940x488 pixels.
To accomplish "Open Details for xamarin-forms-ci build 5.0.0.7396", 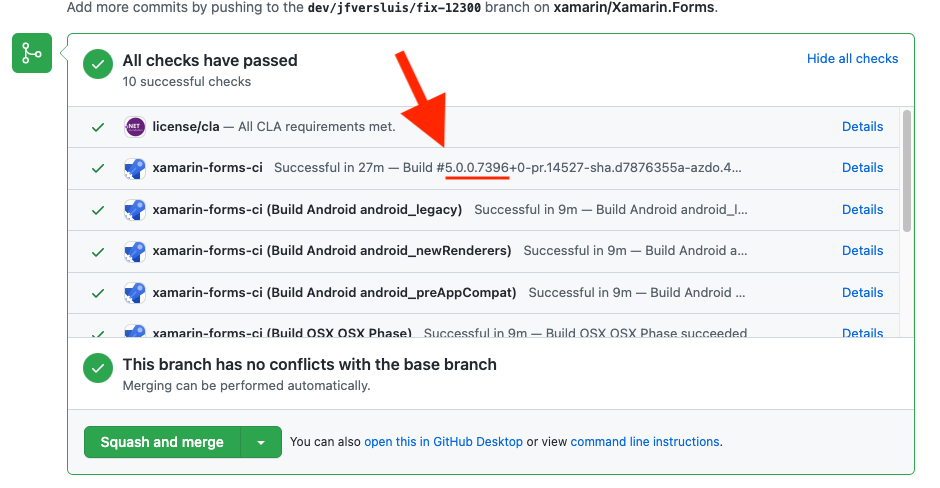I will 862,168.
